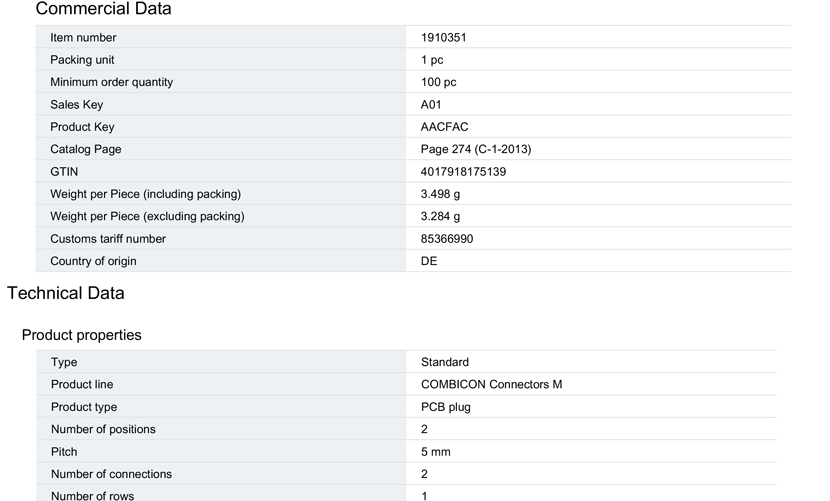Click the Pitch value 5 mm
The image size is (830, 501).
pyautogui.click(x=436, y=452)
